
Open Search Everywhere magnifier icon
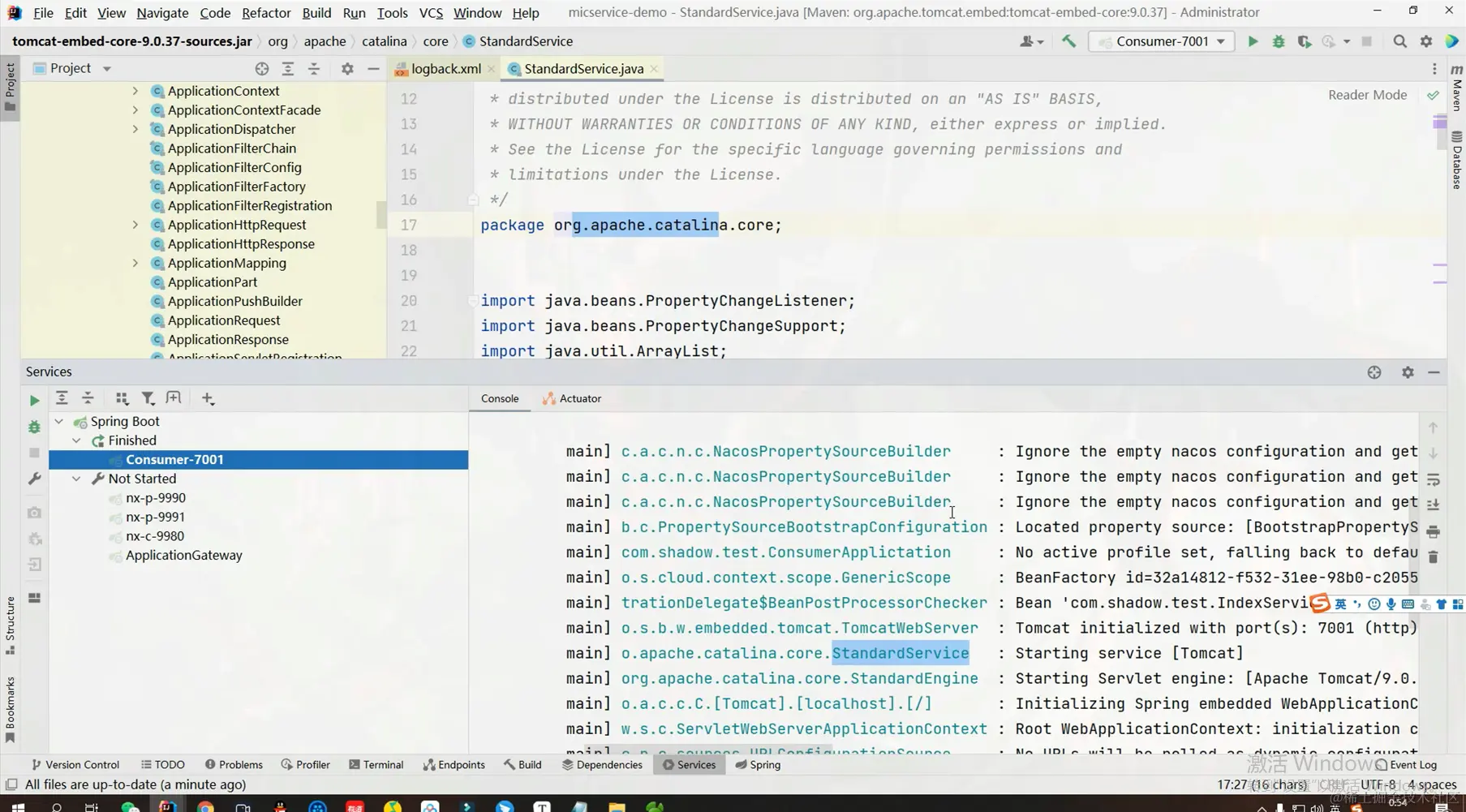coord(1399,41)
